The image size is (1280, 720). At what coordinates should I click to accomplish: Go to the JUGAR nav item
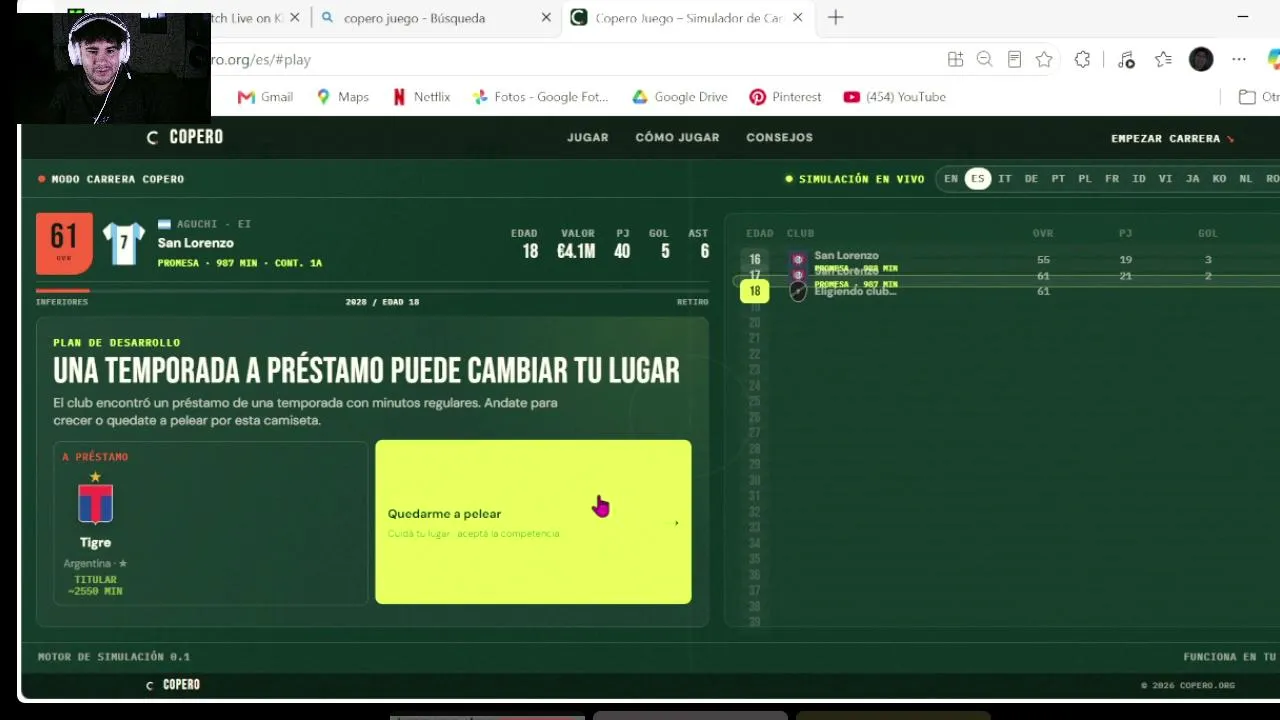[x=588, y=138]
